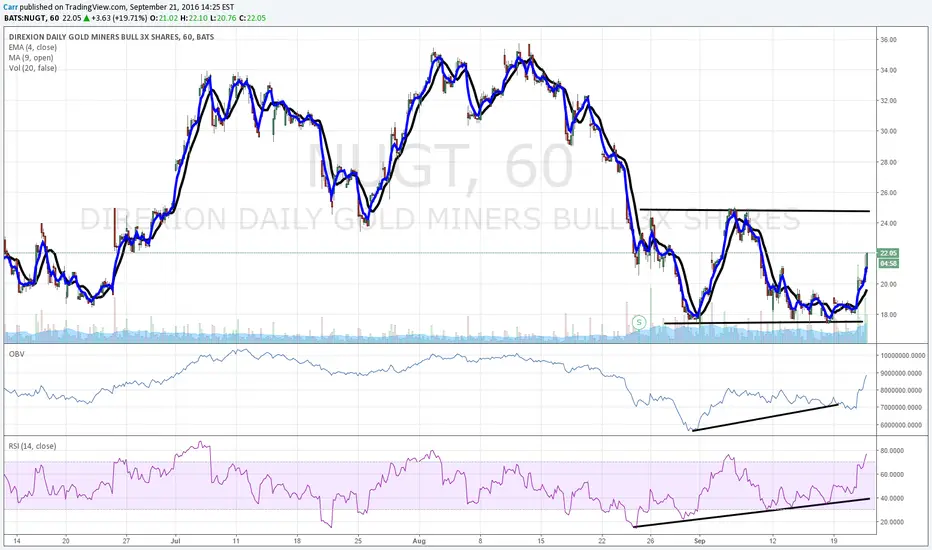This screenshot has width=932, height=550.
Task: Click the "18.00" price axis label
Action: [889, 315]
